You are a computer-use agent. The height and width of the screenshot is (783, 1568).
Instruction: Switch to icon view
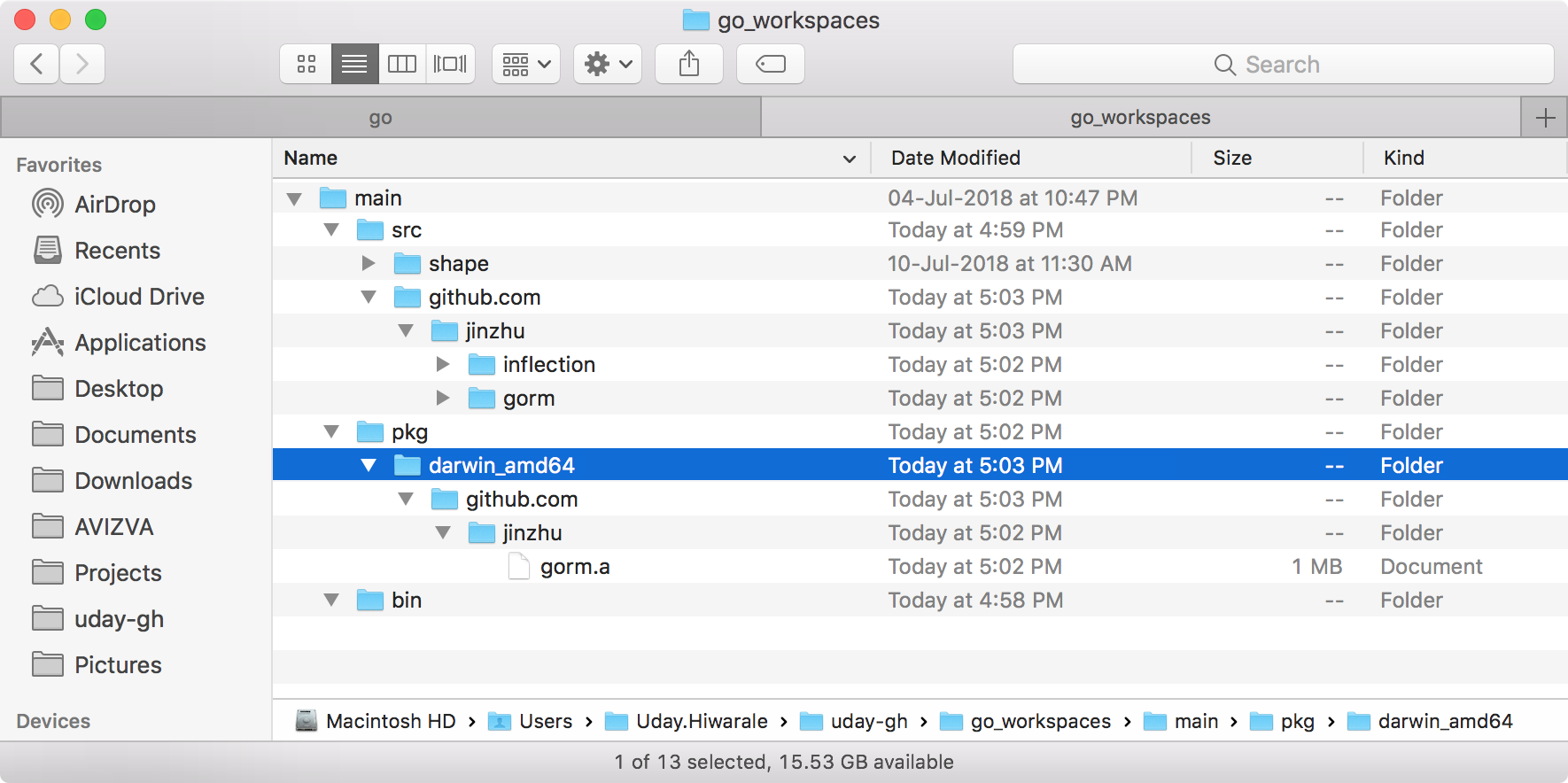pos(307,64)
